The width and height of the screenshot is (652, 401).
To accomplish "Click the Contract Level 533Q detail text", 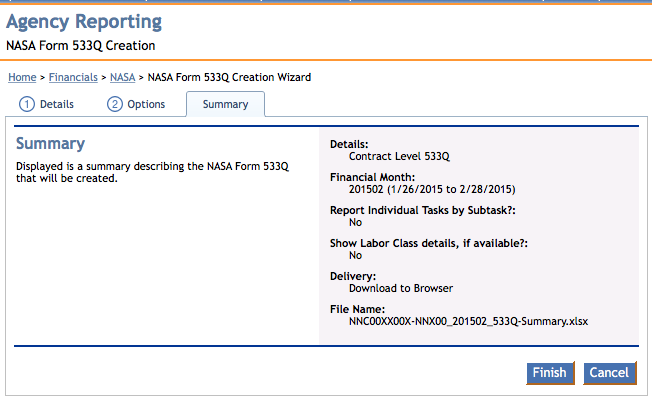I will tap(400, 157).
